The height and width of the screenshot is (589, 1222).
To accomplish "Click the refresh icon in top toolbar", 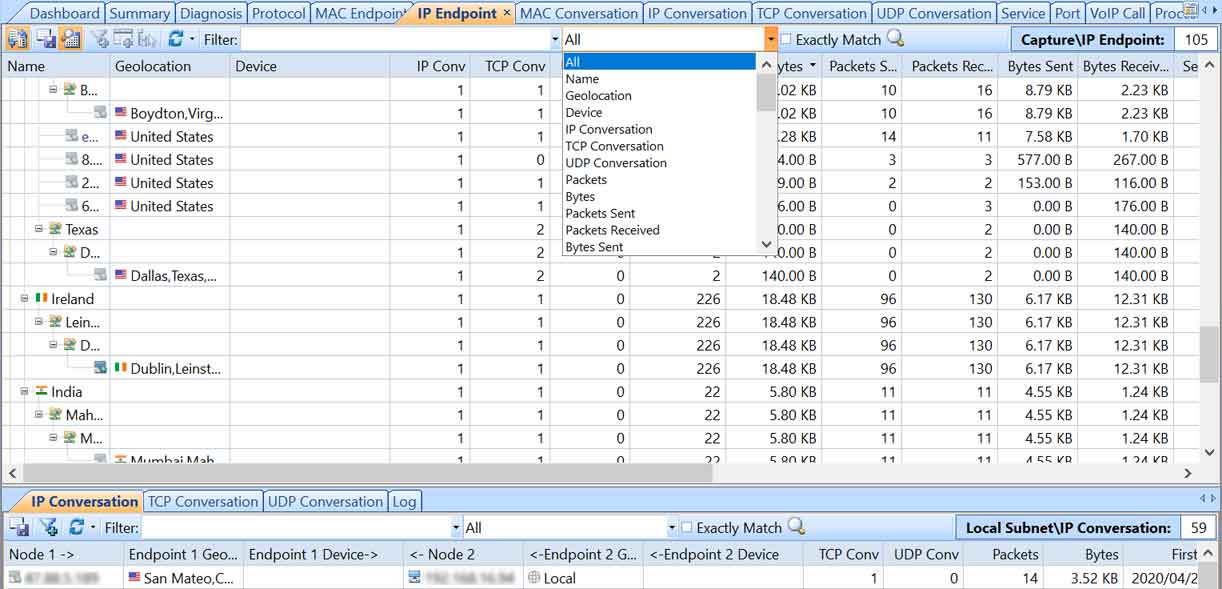I will (175, 40).
